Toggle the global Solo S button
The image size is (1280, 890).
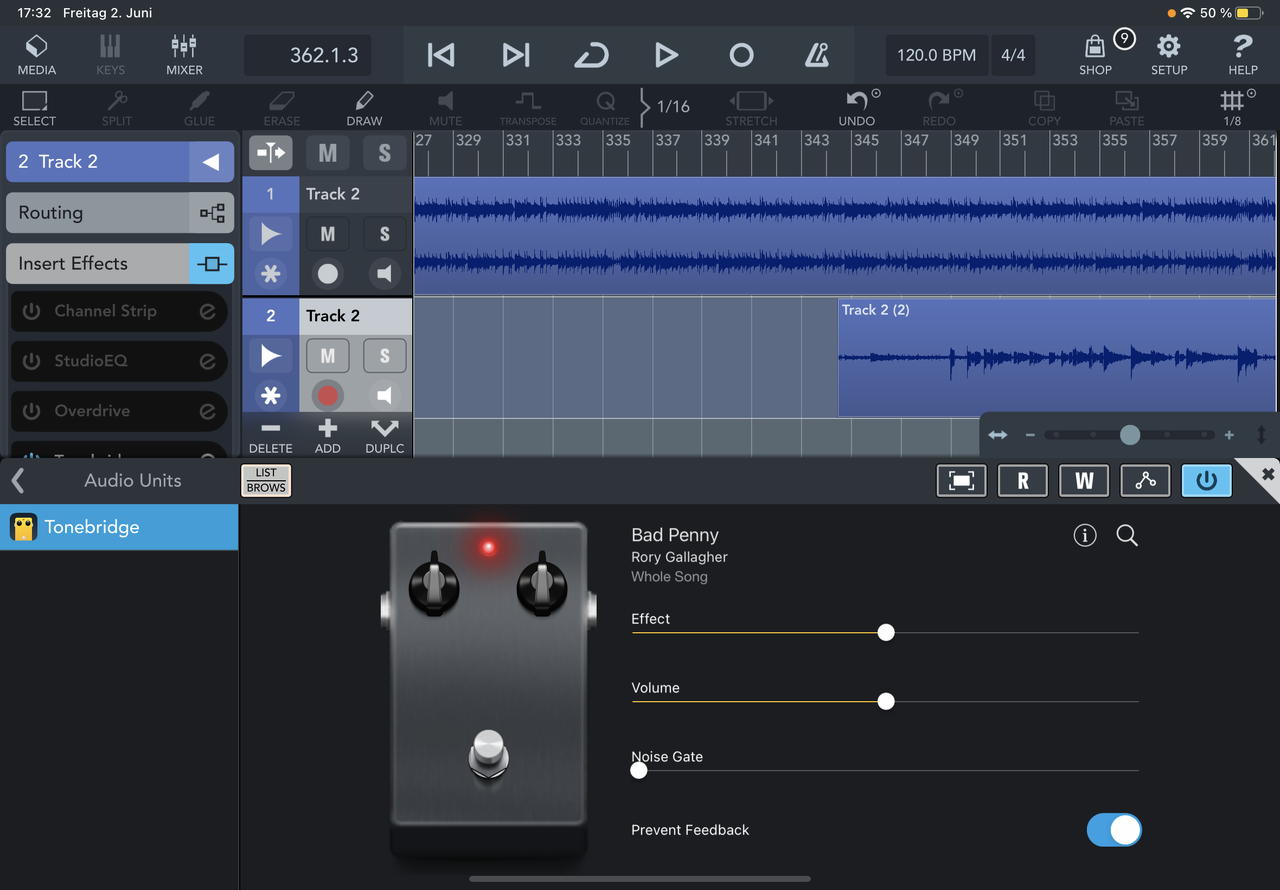[x=385, y=153]
